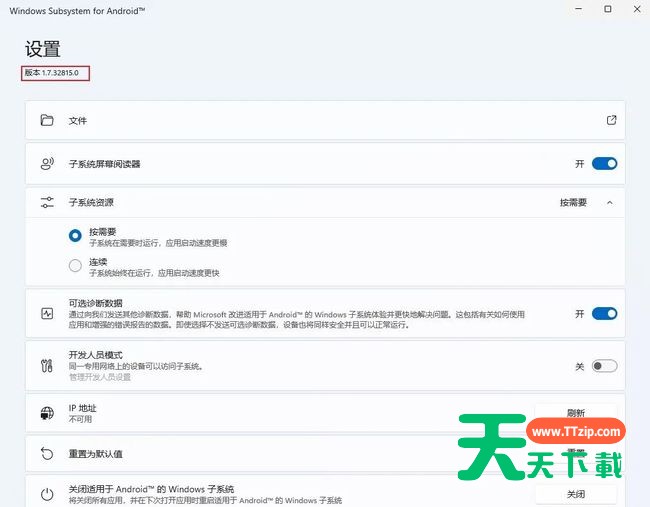Image resolution: width=650 pixels, height=507 pixels.
Task: Click the diagnostics pulse icon beside 可选诊断数据
Action: [x=47, y=313]
